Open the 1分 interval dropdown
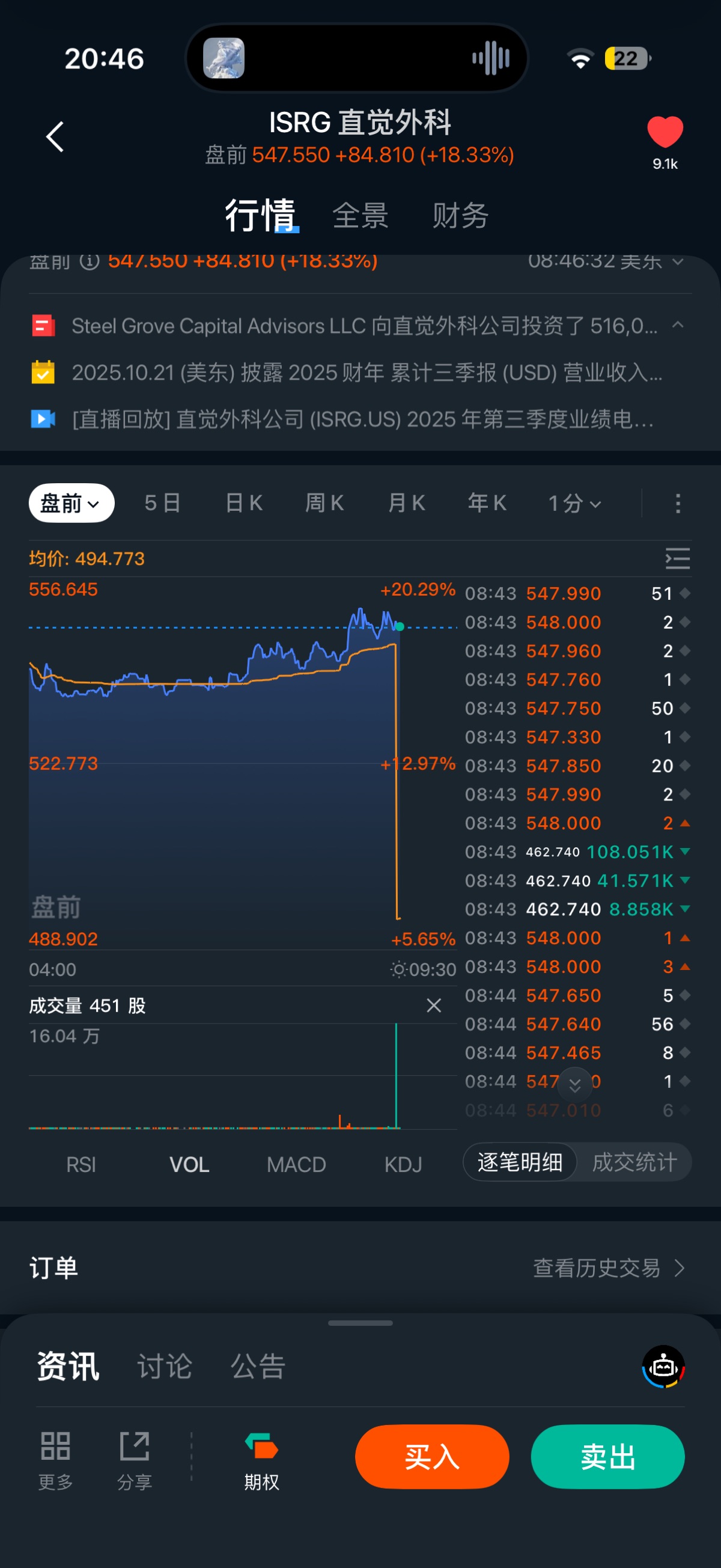Image resolution: width=721 pixels, height=1568 pixels. tap(574, 504)
